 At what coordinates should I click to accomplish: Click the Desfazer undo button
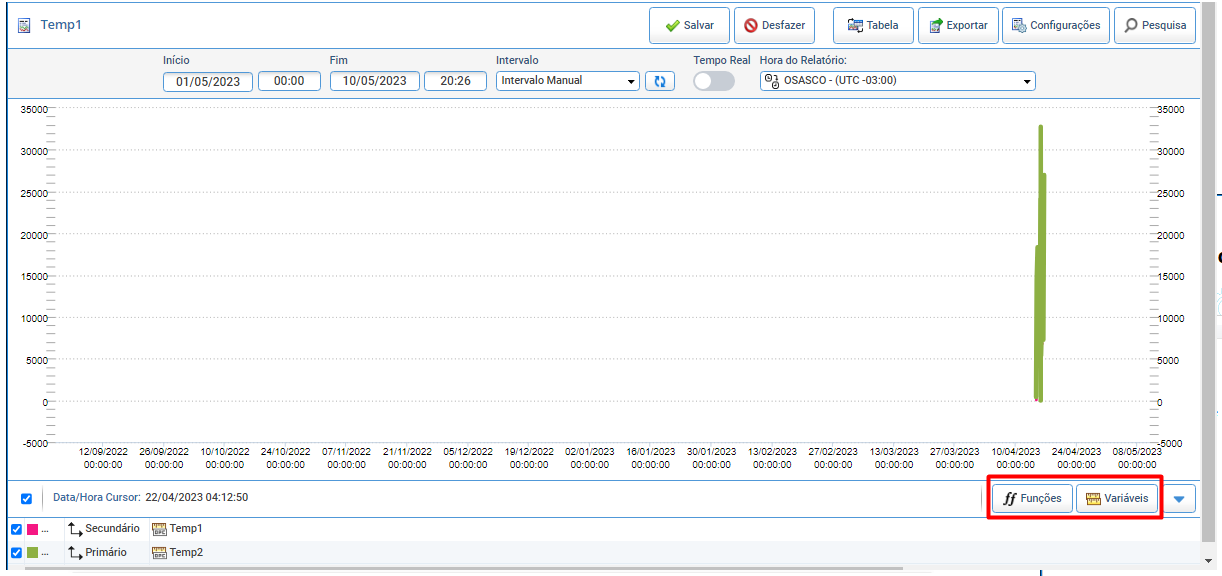click(774, 26)
